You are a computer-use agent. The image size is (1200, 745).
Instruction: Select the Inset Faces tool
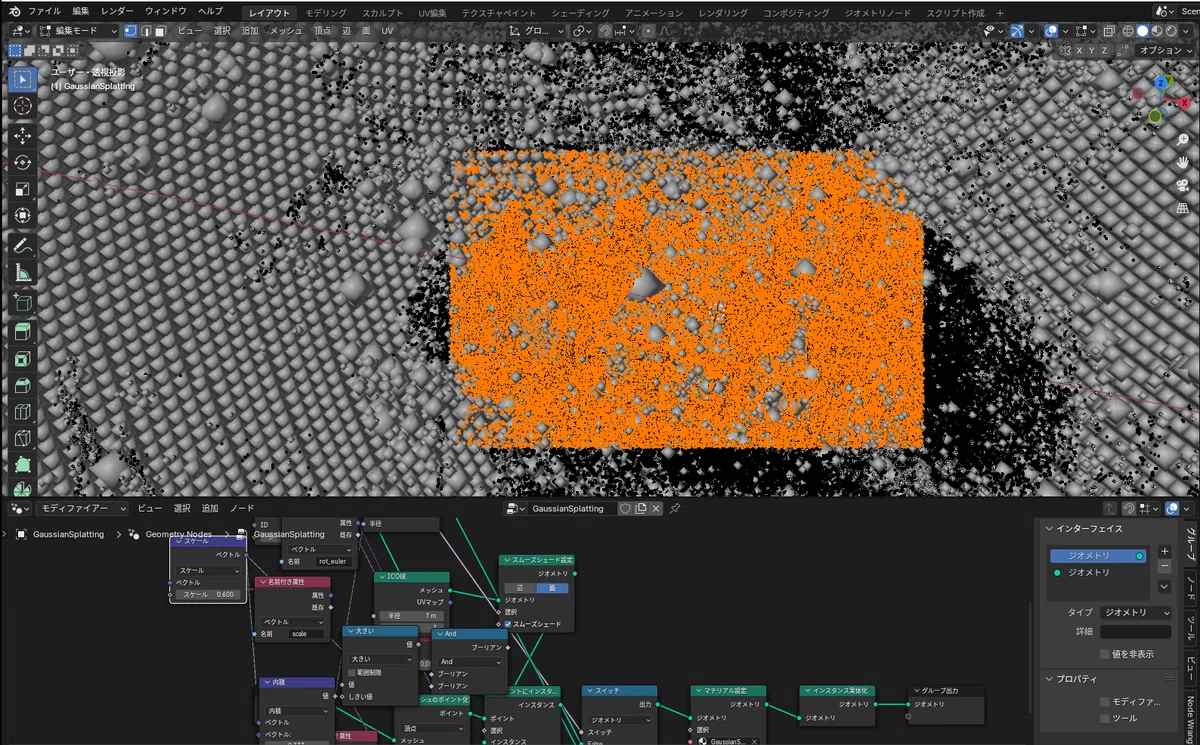[x=22, y=358]
